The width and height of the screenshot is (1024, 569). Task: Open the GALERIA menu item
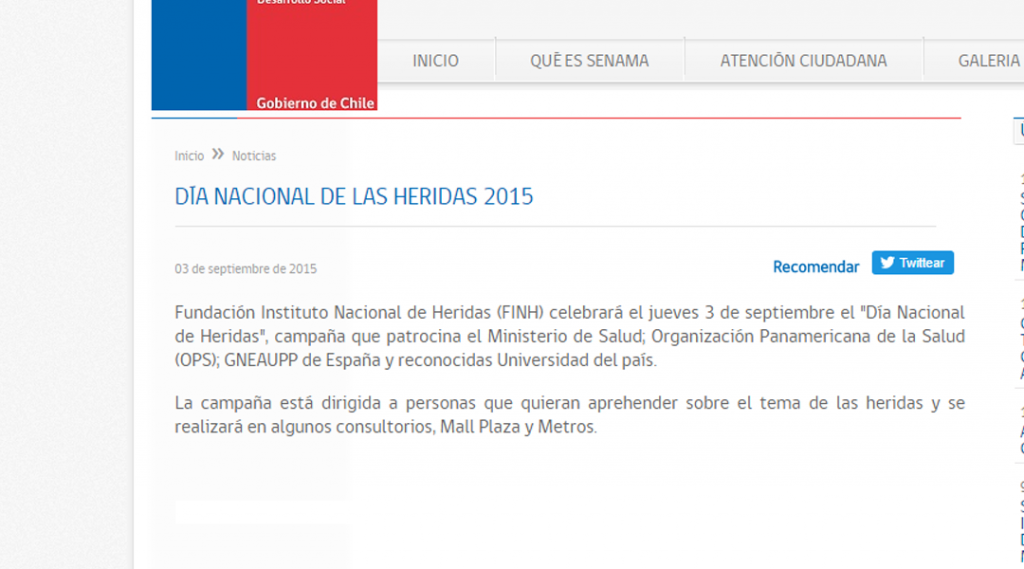coord(988,61)
